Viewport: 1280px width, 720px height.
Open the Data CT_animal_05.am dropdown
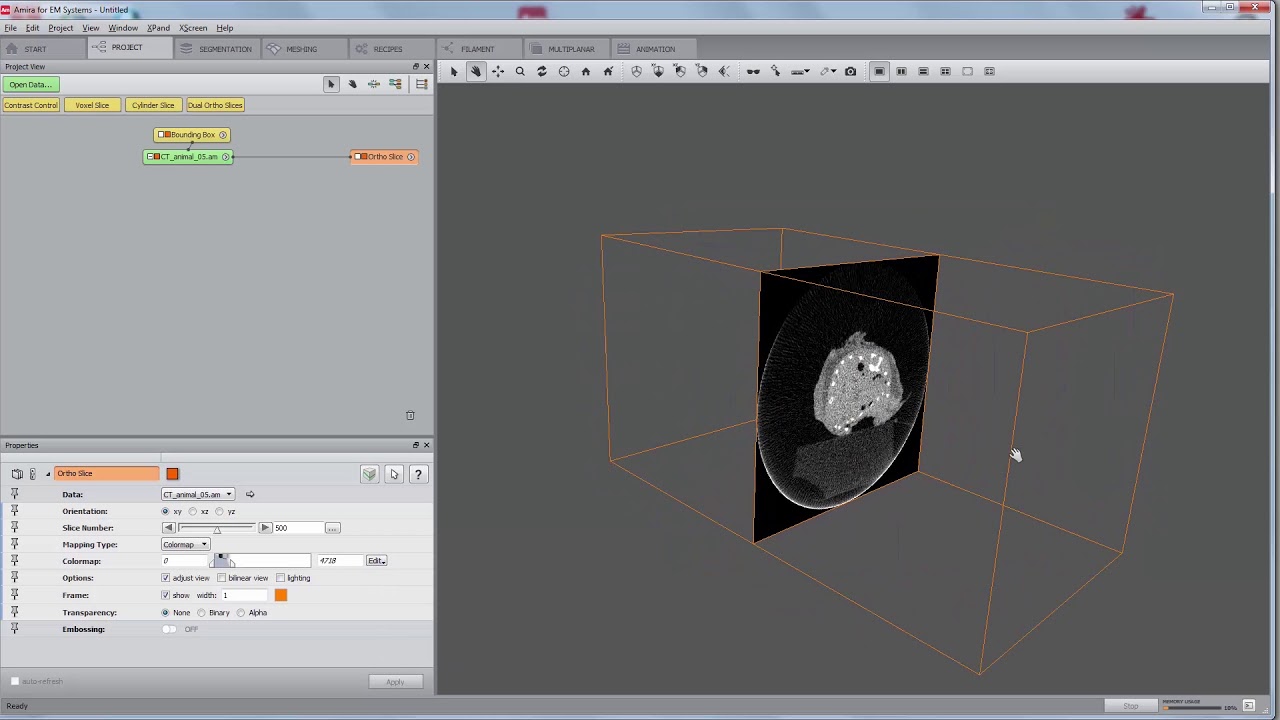tap(198, 494)
